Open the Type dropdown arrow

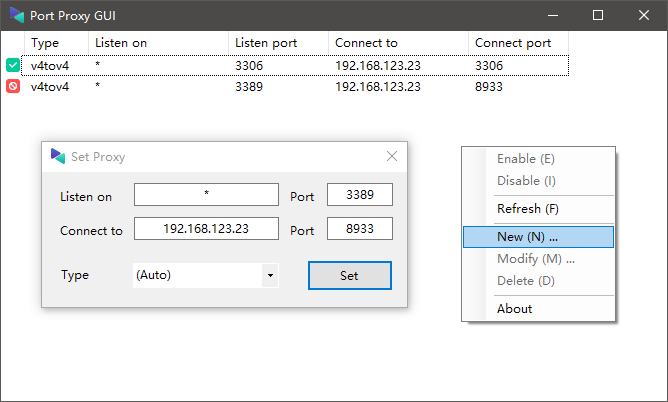tap(270, 275)
